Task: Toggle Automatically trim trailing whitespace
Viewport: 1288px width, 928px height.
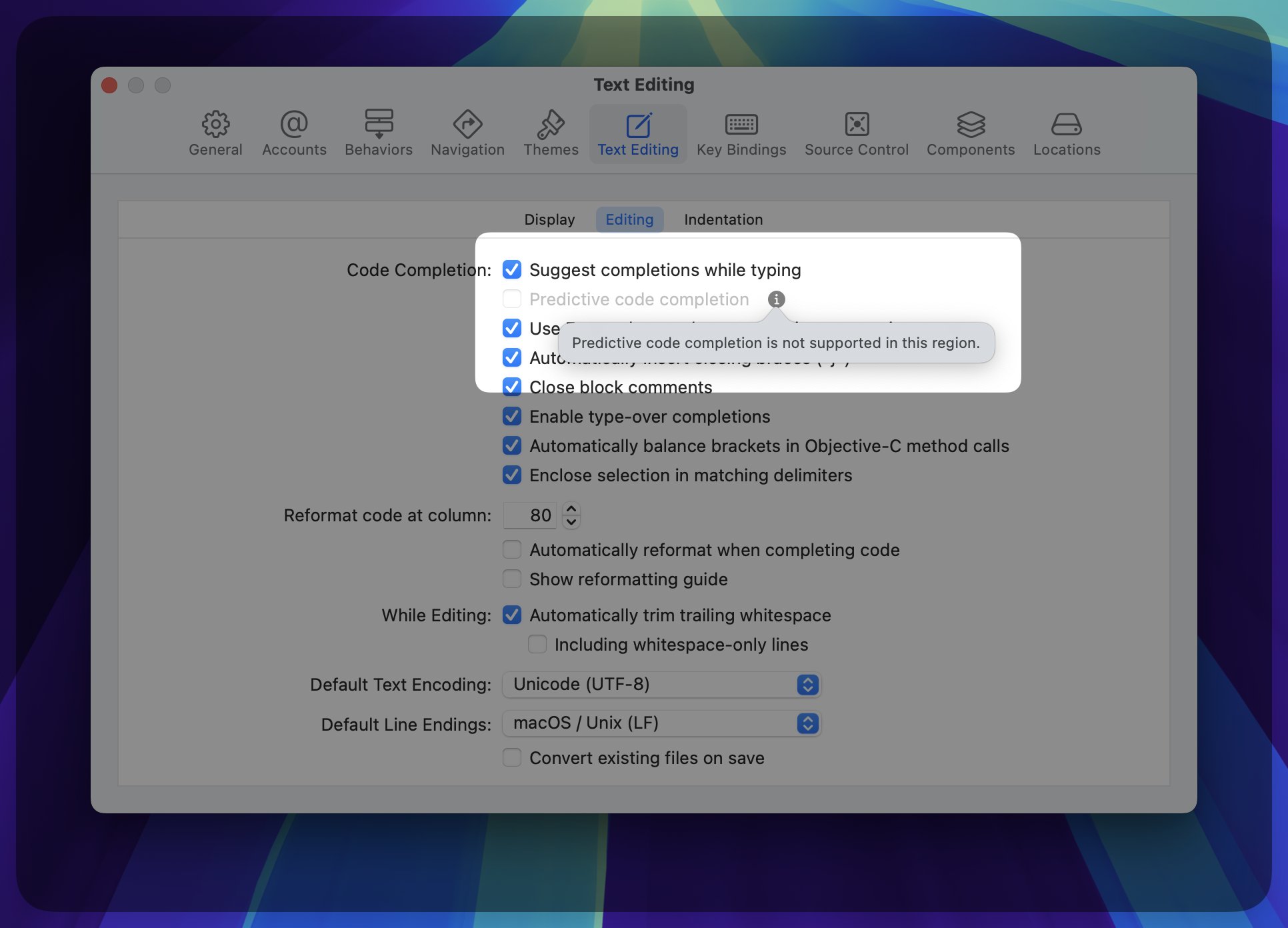Action: click(x=512, y=615)
